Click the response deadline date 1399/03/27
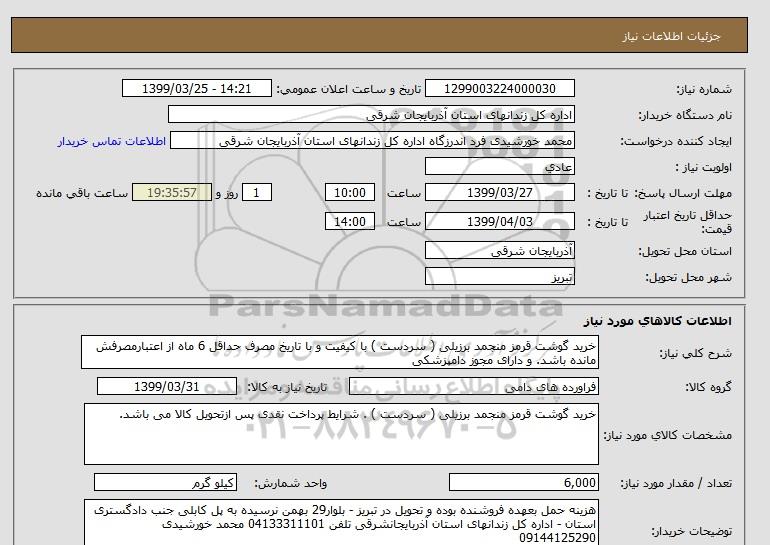The width and height of the screenshot is (770, 545). 499,192
